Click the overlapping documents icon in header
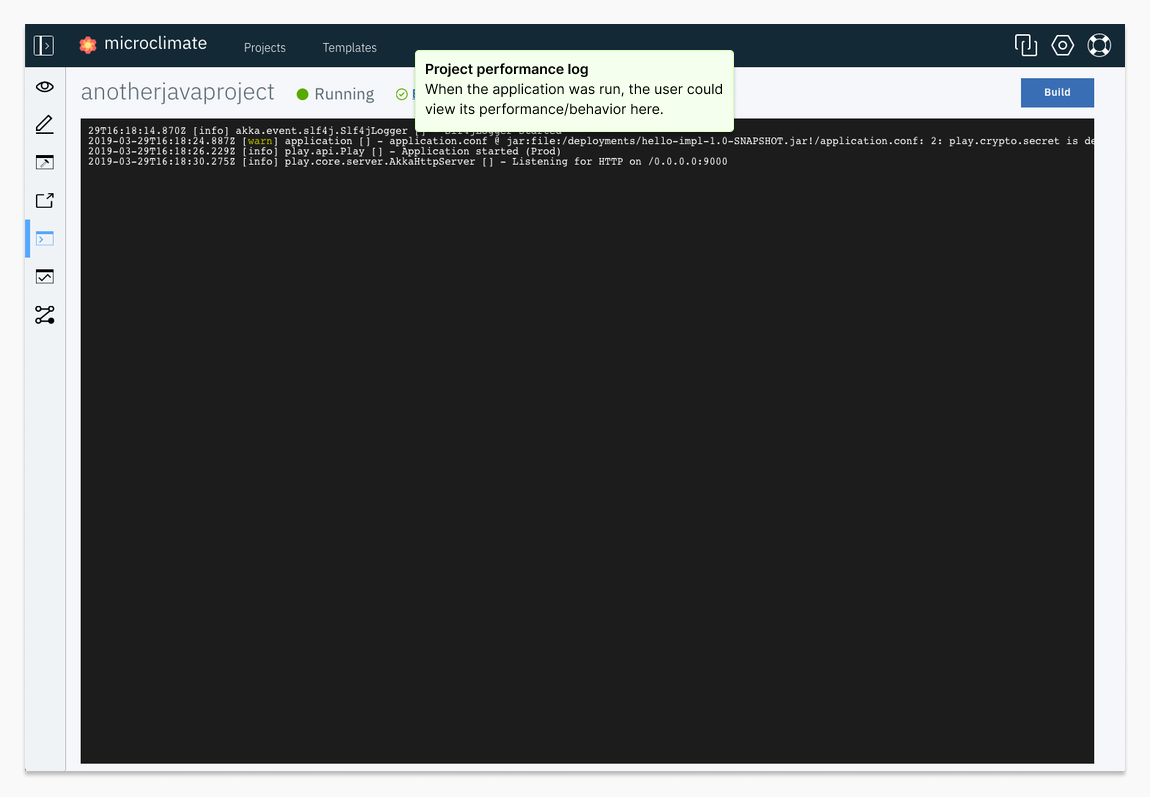The image size is (1150, 797). tap(1025, 45)
